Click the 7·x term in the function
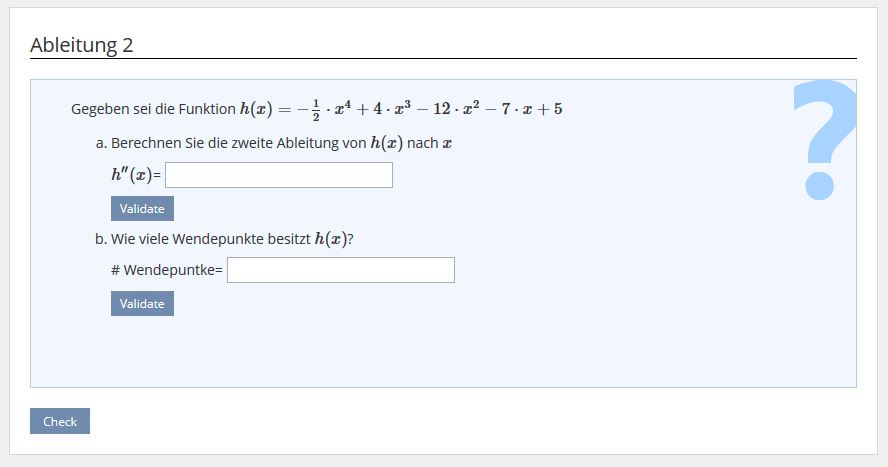This screenshot has width=888, height=467. point(507,108)
